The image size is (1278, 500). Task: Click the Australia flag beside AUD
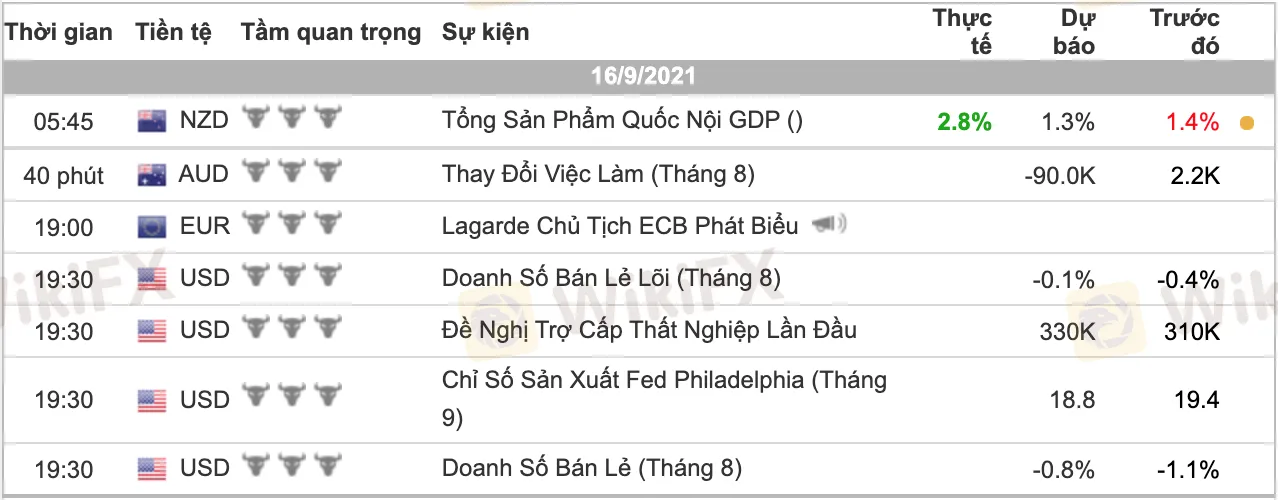[151, 175]
